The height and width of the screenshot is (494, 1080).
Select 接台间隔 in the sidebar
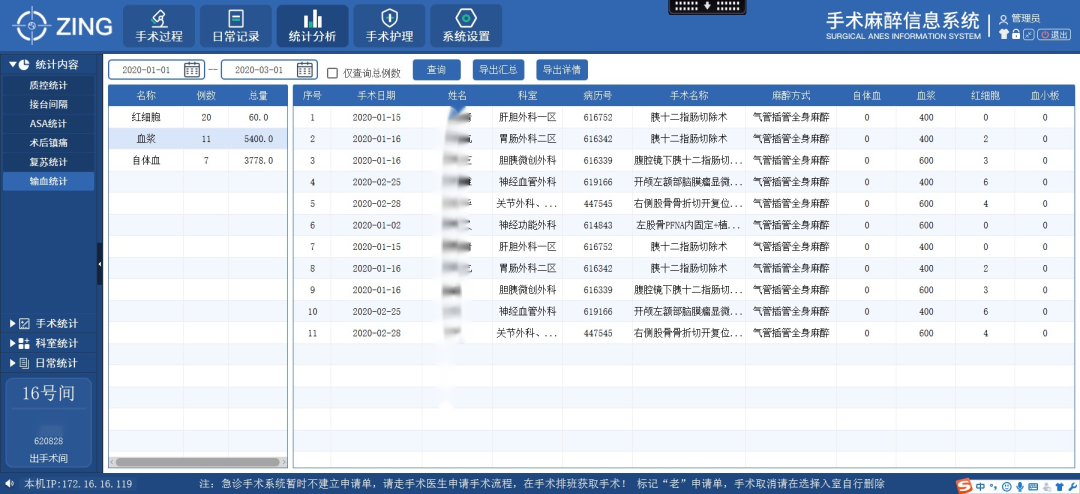pyautogui.click(x=48, y=105)
